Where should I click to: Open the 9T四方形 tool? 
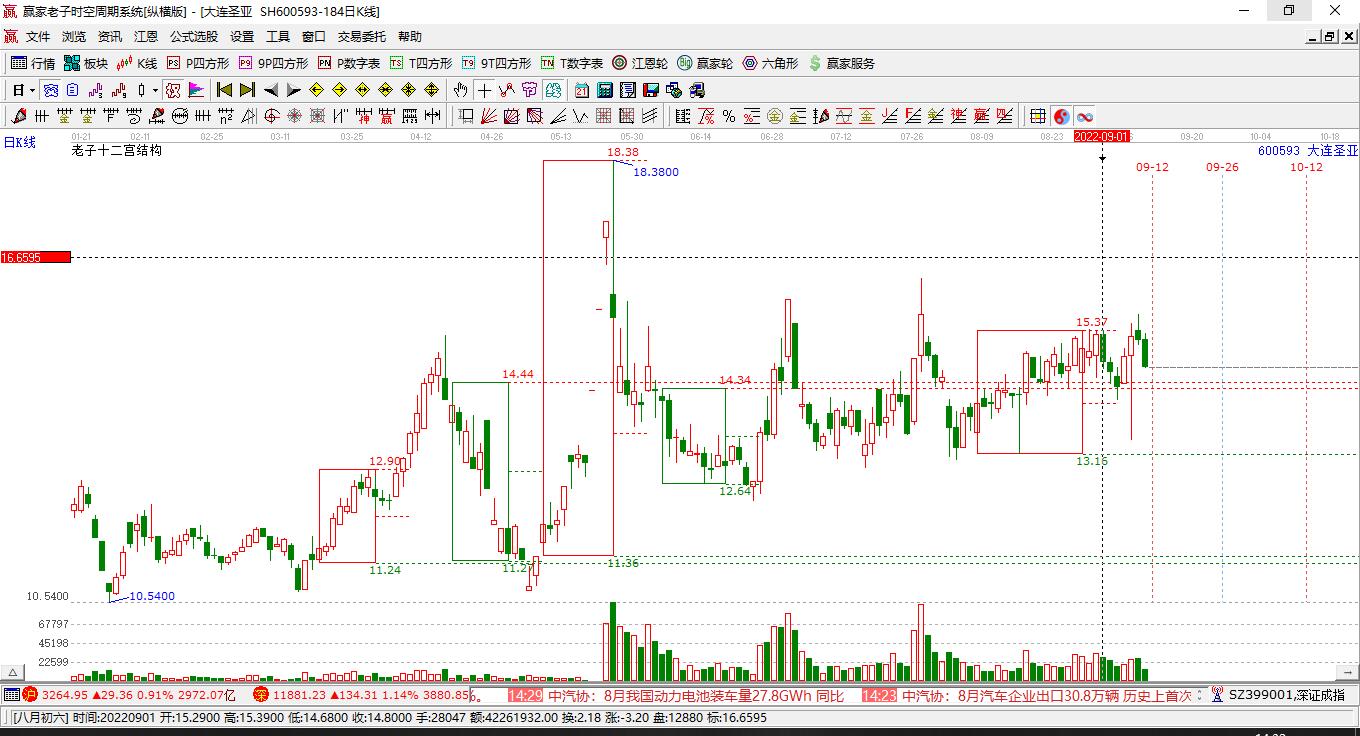(x=496, y=63)
